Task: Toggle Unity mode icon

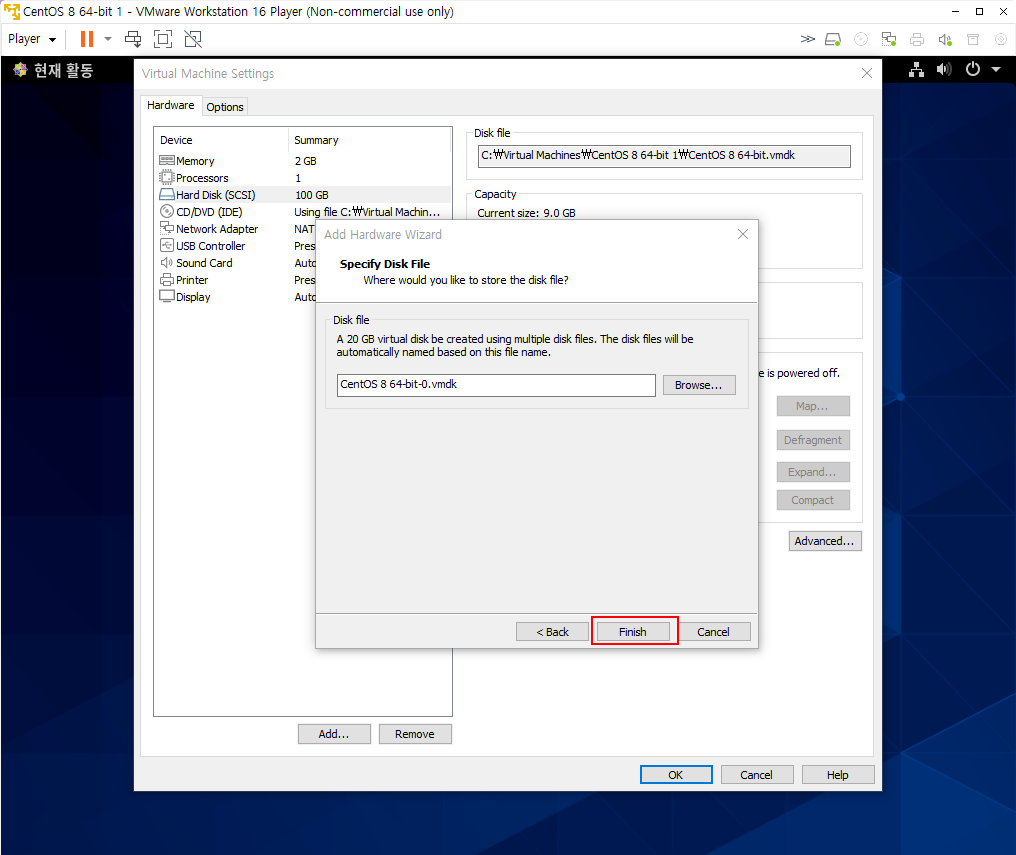Action: click(x=193, y=39)
